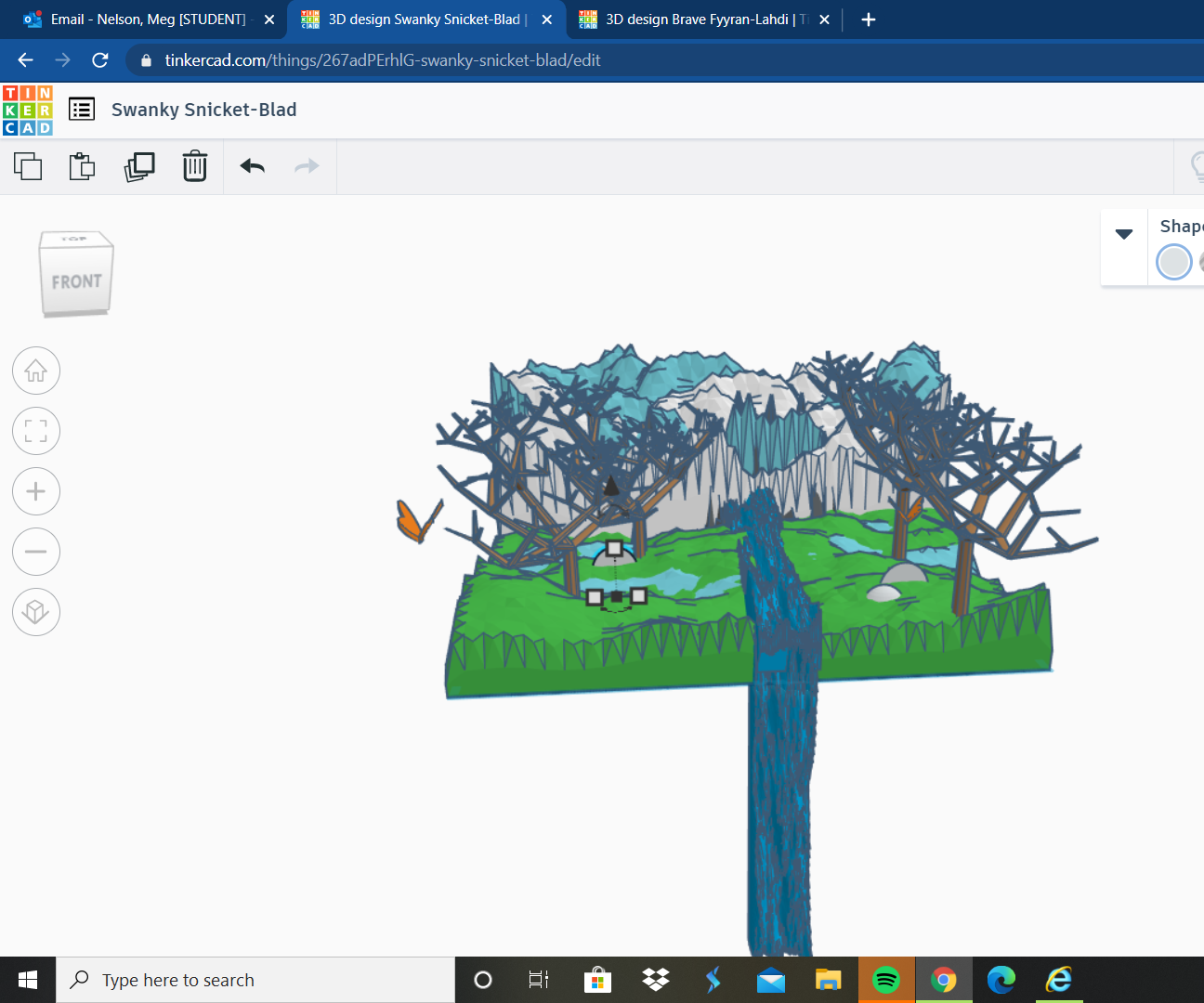
Task: Click the shape color swatch circle
Action: coord(1173,262)
